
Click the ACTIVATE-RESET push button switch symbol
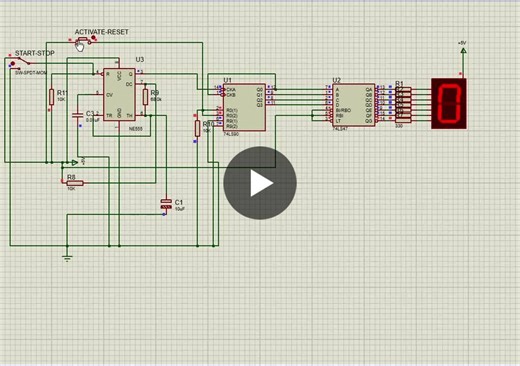(82, 41)
